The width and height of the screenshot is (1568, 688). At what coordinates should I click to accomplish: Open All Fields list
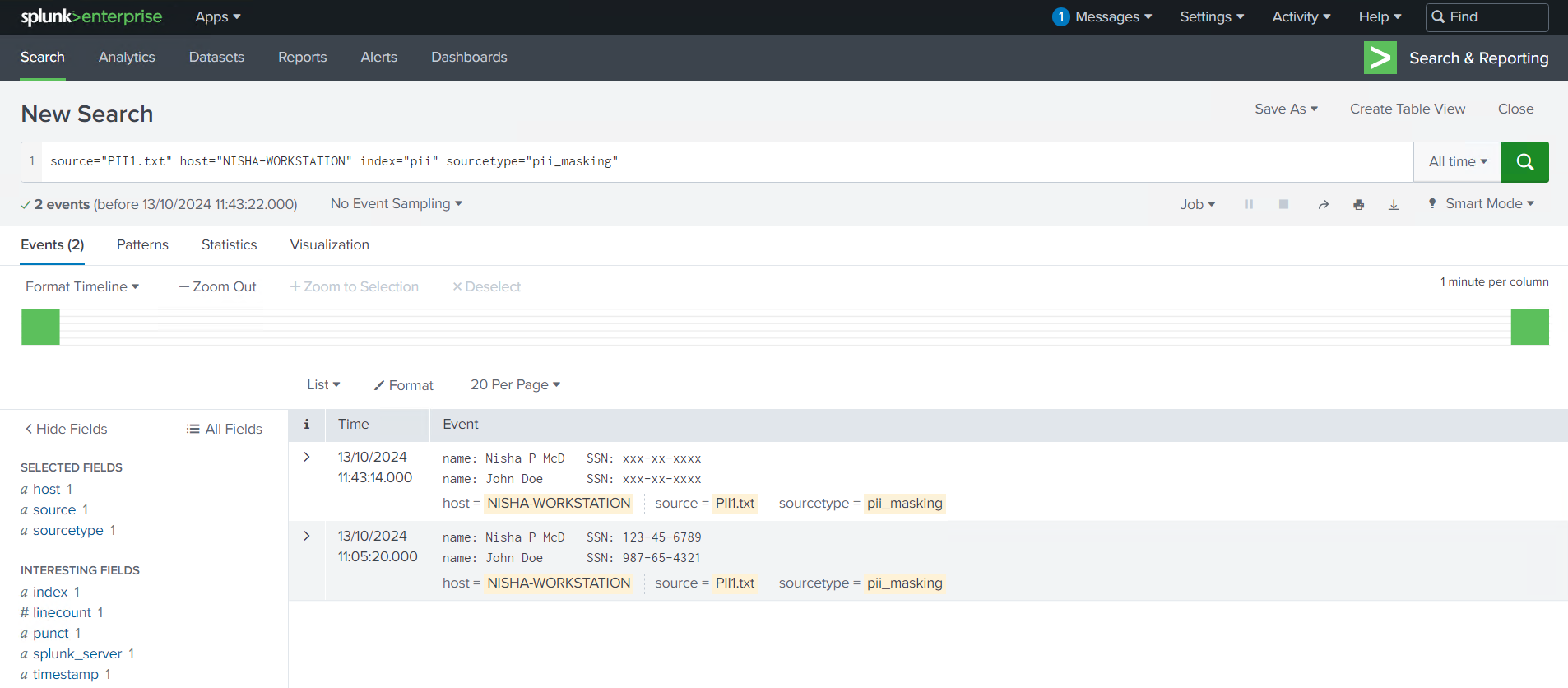pos(225,429)
